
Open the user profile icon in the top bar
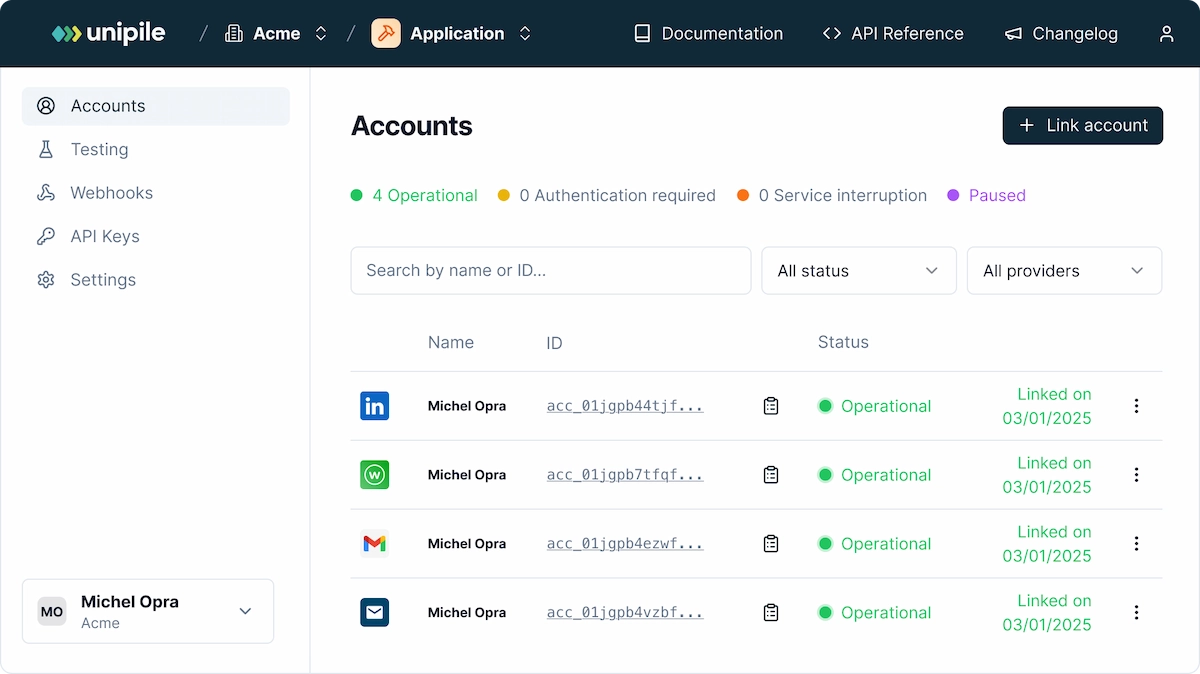click(x=1166, y=34)
